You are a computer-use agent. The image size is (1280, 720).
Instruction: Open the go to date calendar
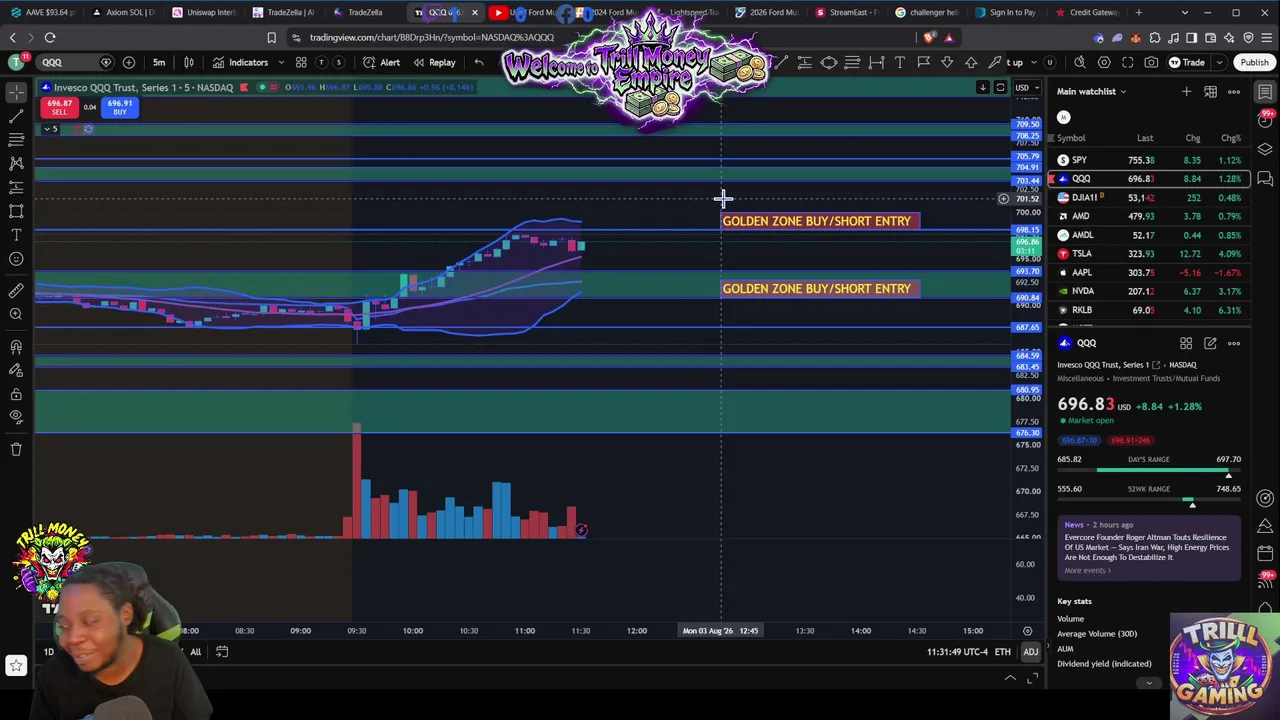[222, 652]
